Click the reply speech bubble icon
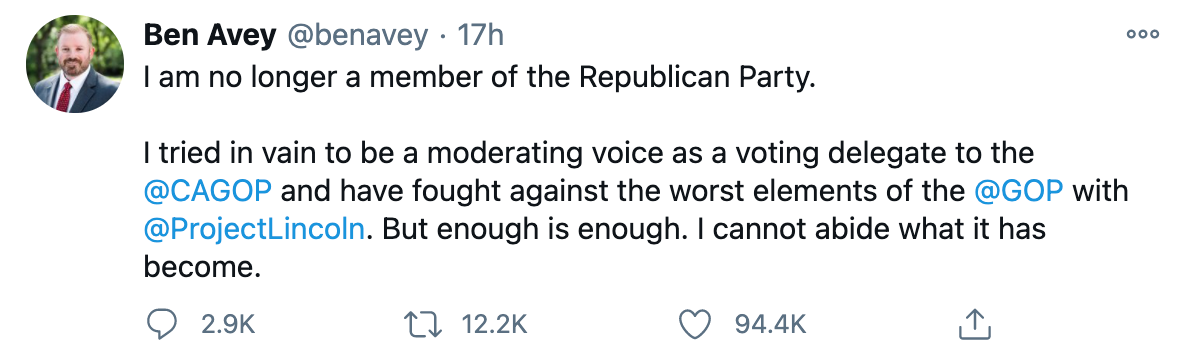The width and height of the screenshot is (1188, 360). tap(160, 324)
